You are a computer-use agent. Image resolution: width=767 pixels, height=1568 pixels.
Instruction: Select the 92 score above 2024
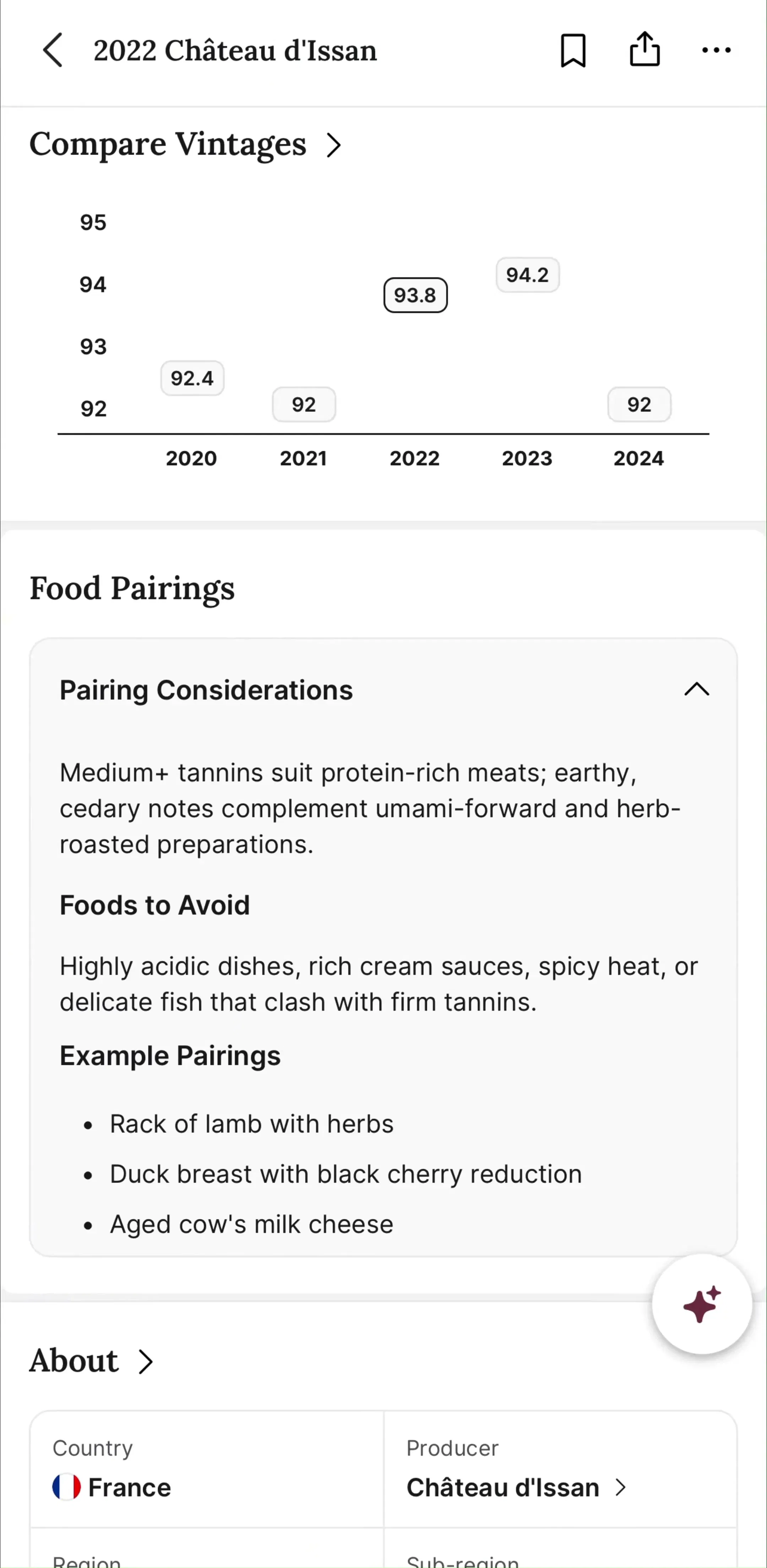[x=639, y=404]
